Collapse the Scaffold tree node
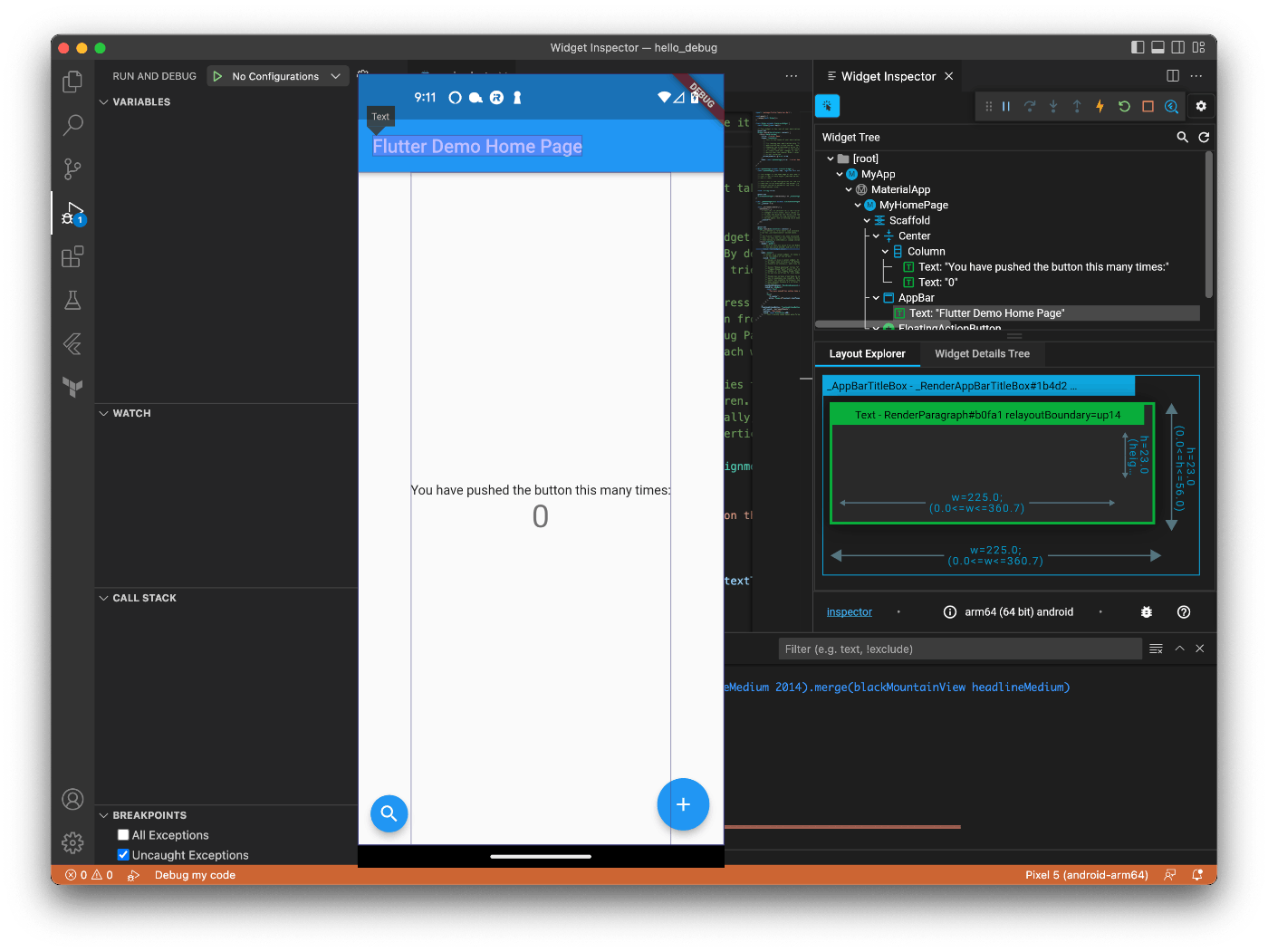 point(867,220)
